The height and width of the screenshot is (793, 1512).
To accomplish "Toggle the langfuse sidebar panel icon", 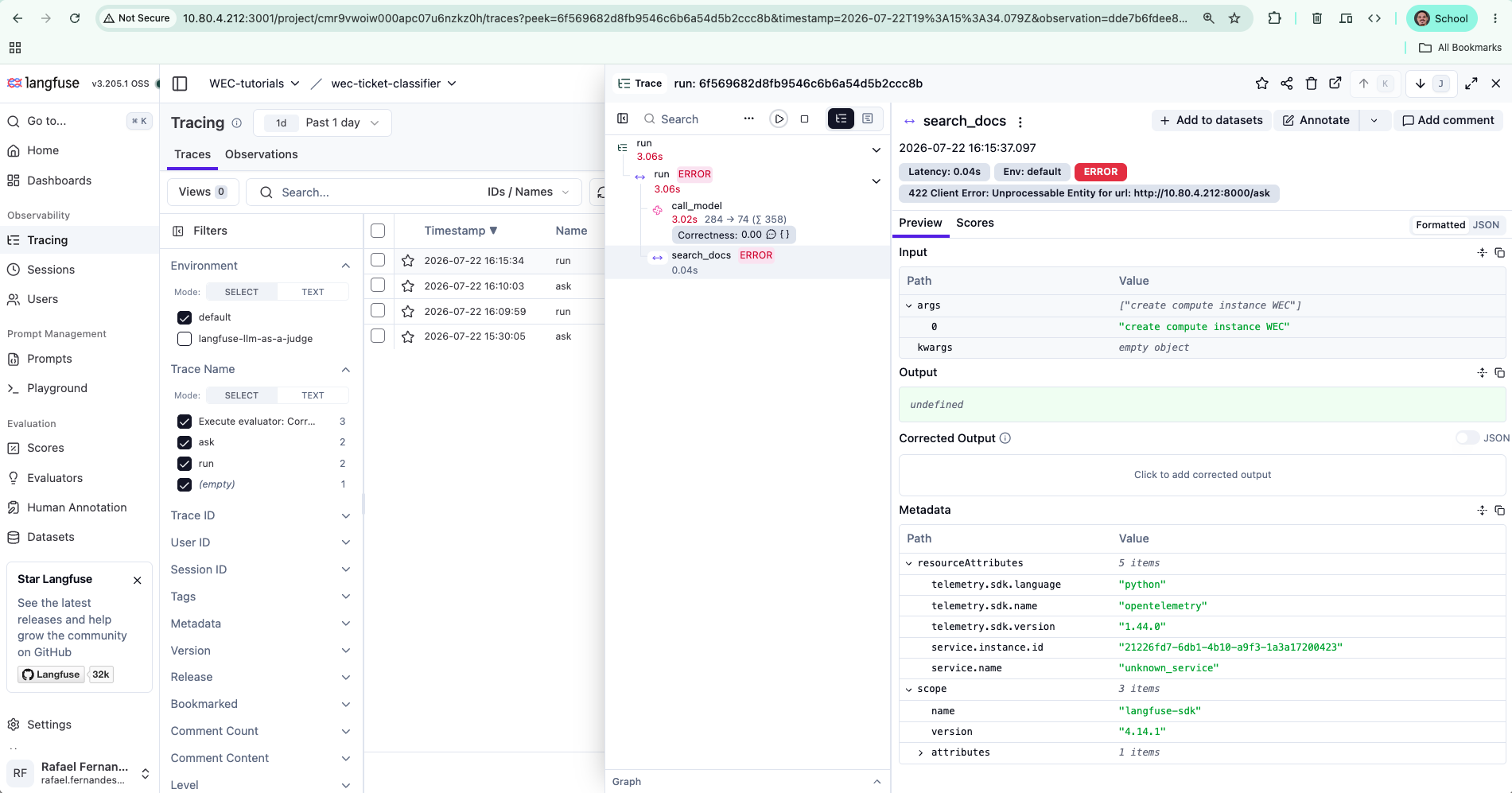I will point(180,84).
